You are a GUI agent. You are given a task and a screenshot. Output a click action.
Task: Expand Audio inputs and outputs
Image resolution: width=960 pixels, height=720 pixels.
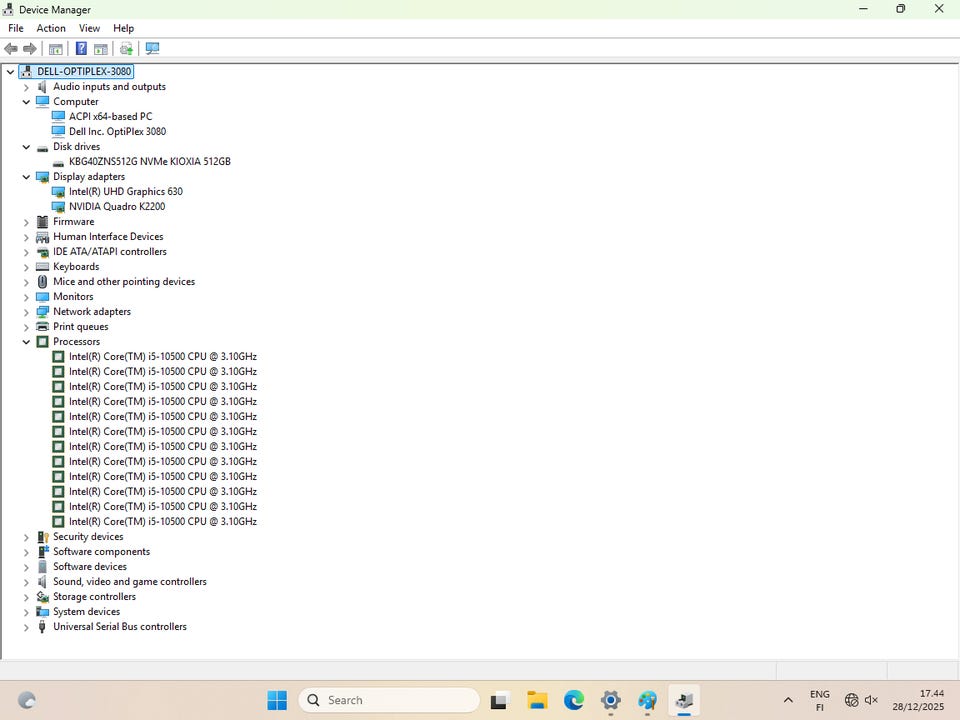(26, 87)
